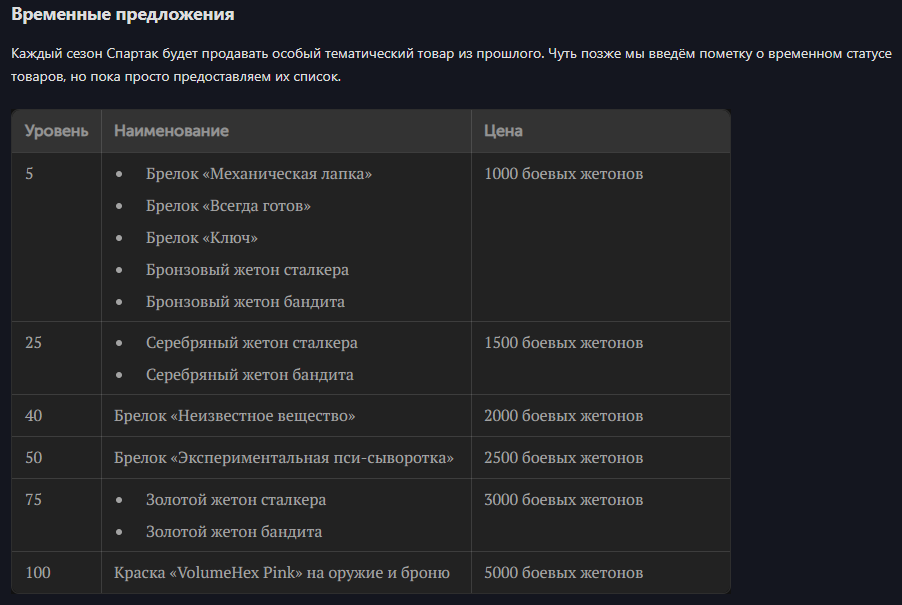The height and width of the screenshot is (605, 902).
Task: Select the «Уровень» column header
Action: (x=56, y=131)
